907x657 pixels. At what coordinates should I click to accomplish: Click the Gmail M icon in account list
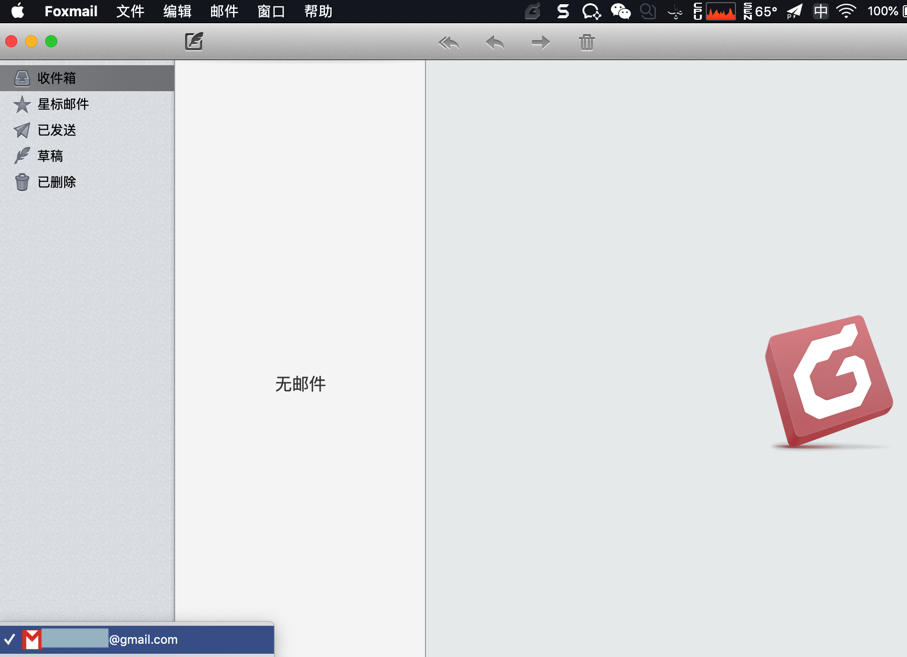(x=32, y=640)
